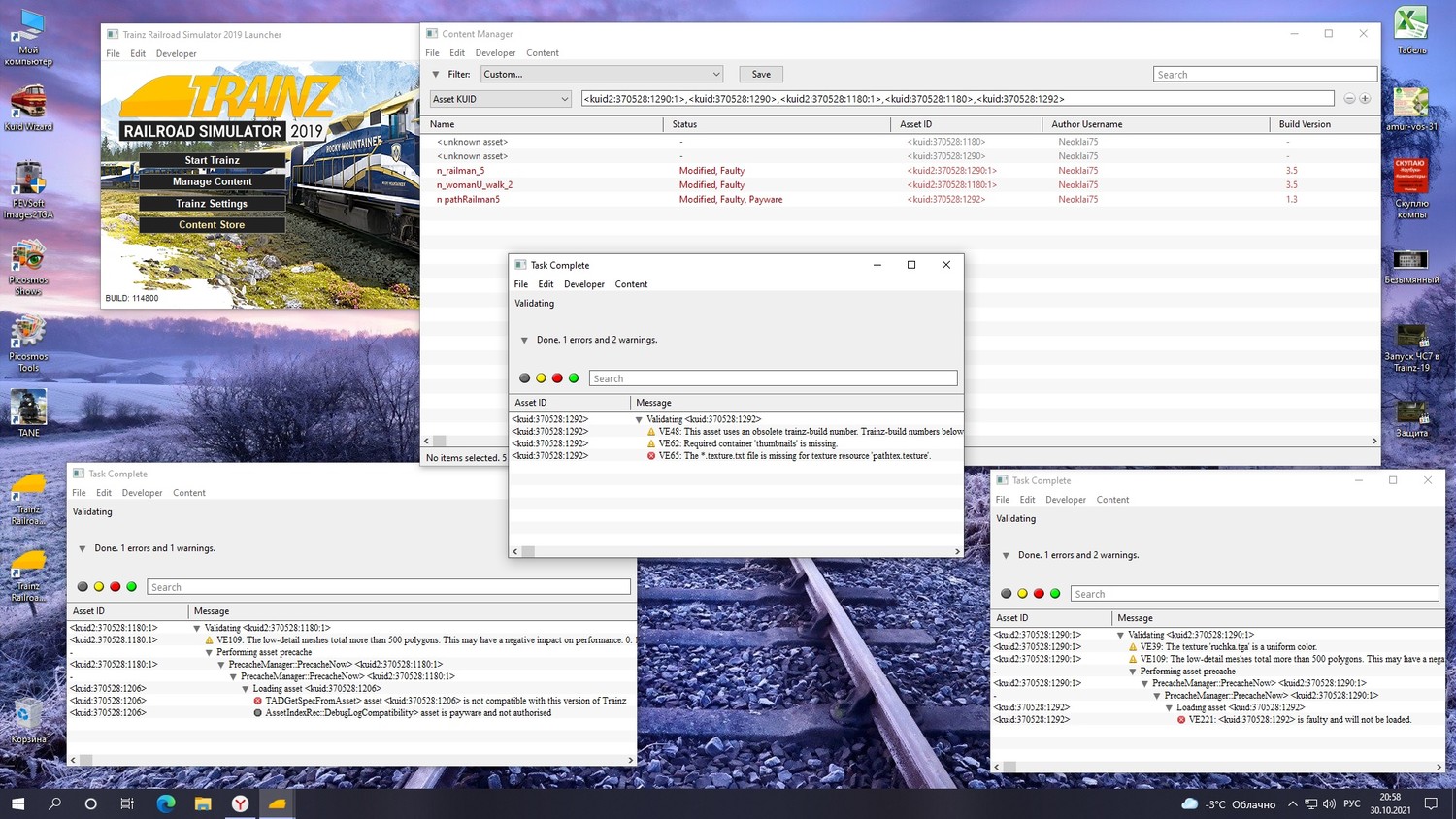
Task: Click the Asset KUID list text field
Action: [957, 99]
